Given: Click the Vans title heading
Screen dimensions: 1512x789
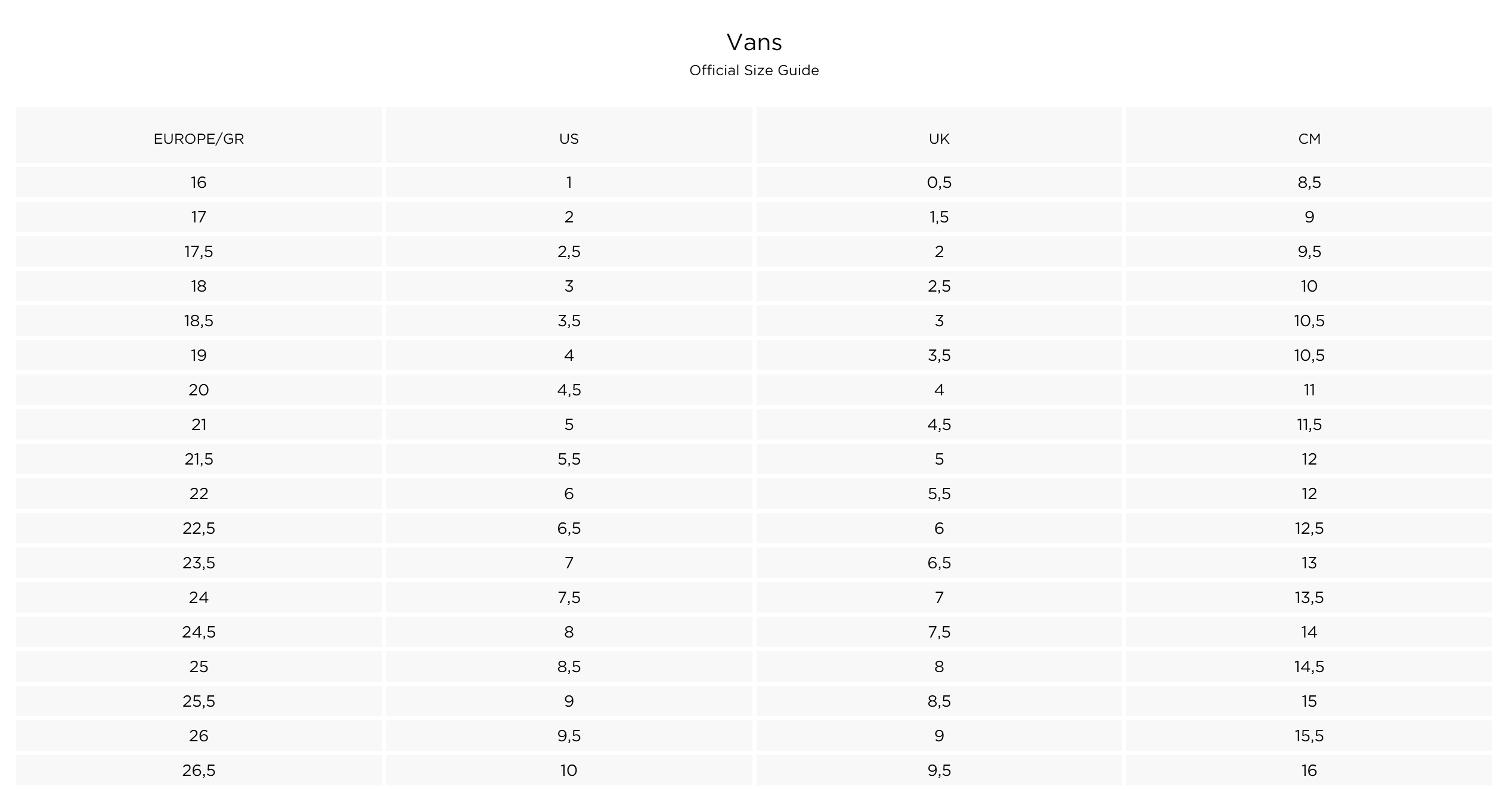Looking at the screenshot, I should (754, 42).
